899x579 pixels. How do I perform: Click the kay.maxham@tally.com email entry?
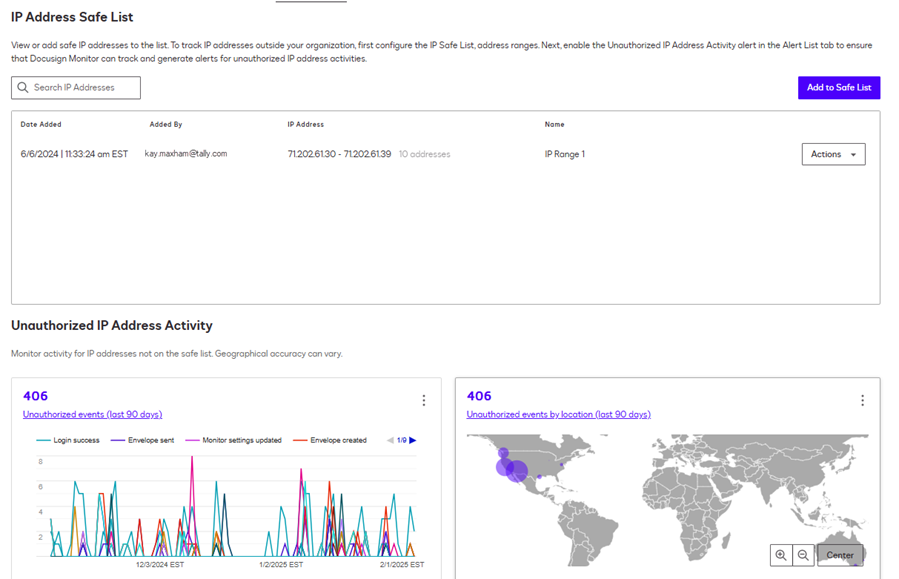[188, 154]
